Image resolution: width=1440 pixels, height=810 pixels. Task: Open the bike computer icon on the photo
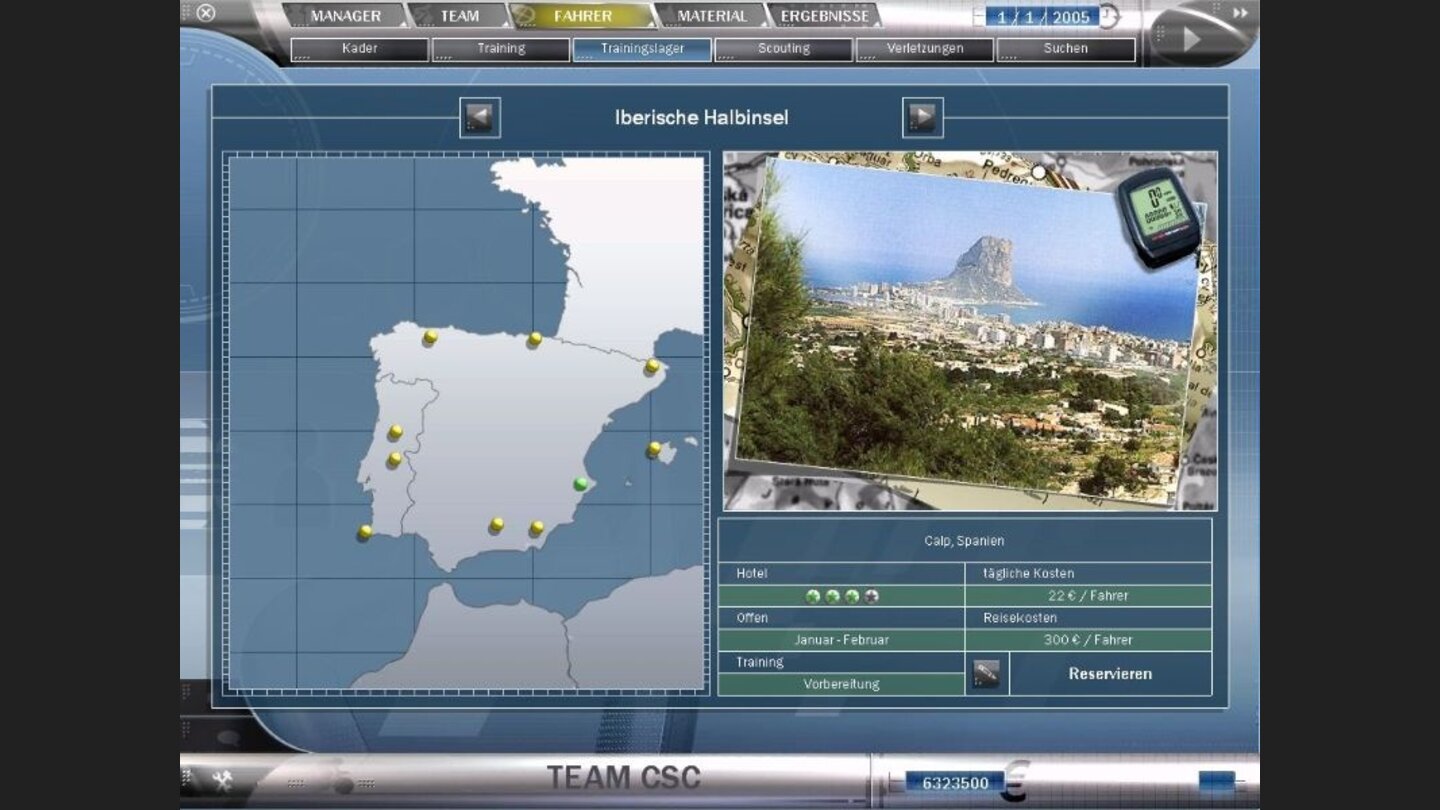point(1159,214)
